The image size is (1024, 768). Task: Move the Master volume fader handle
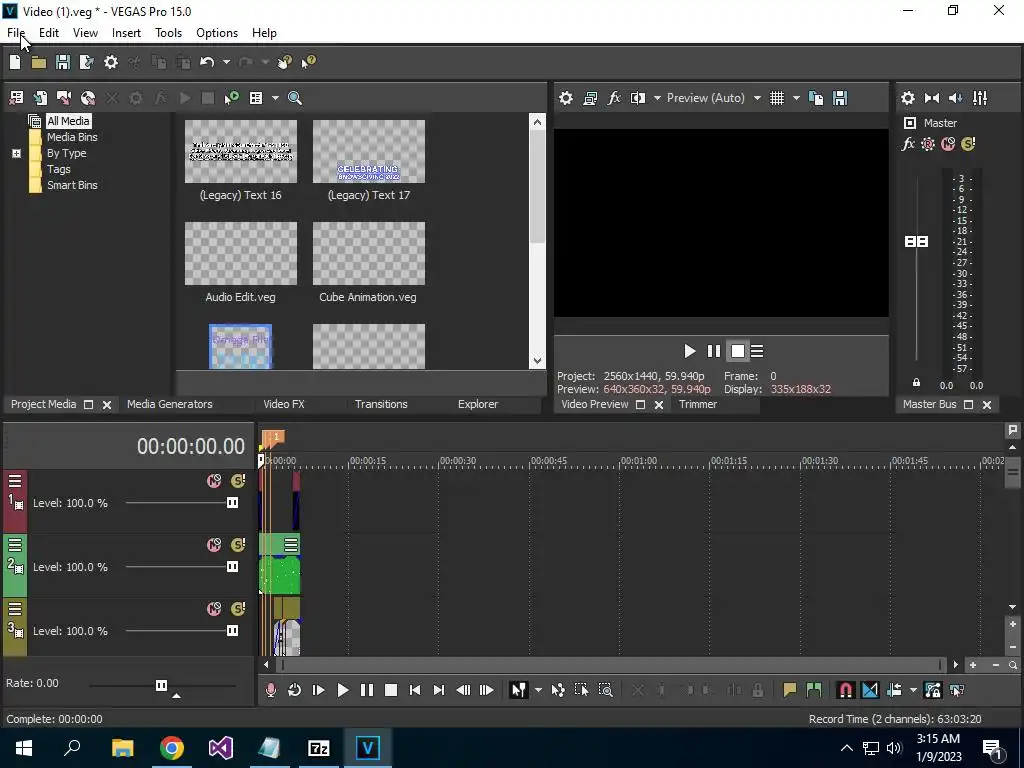[x=916, y=242]
